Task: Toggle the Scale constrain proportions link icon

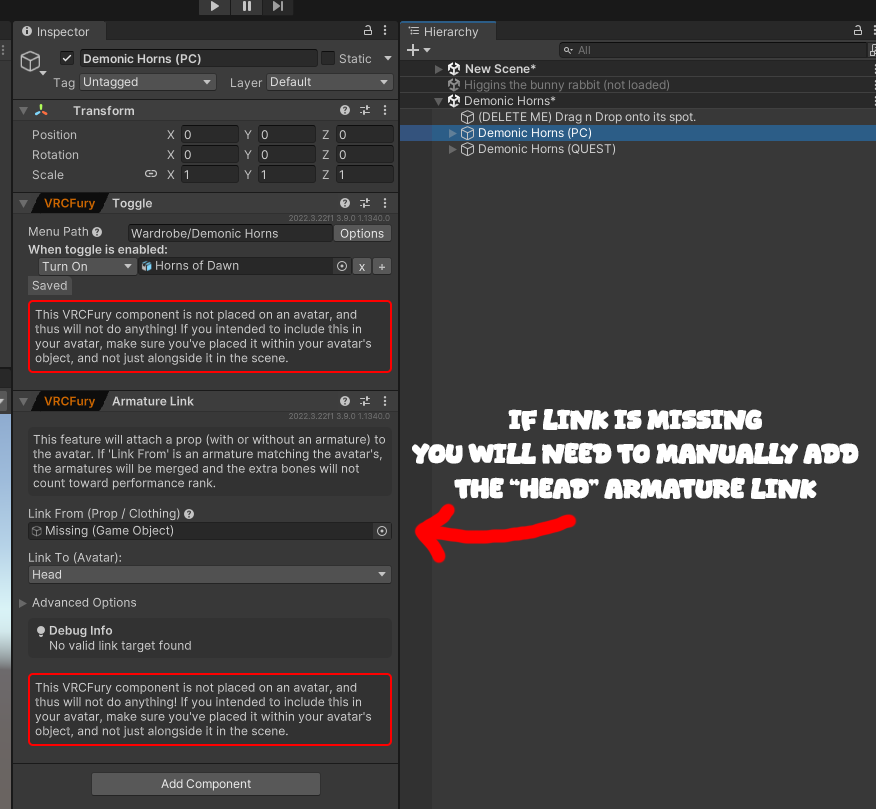Action: 151,174
